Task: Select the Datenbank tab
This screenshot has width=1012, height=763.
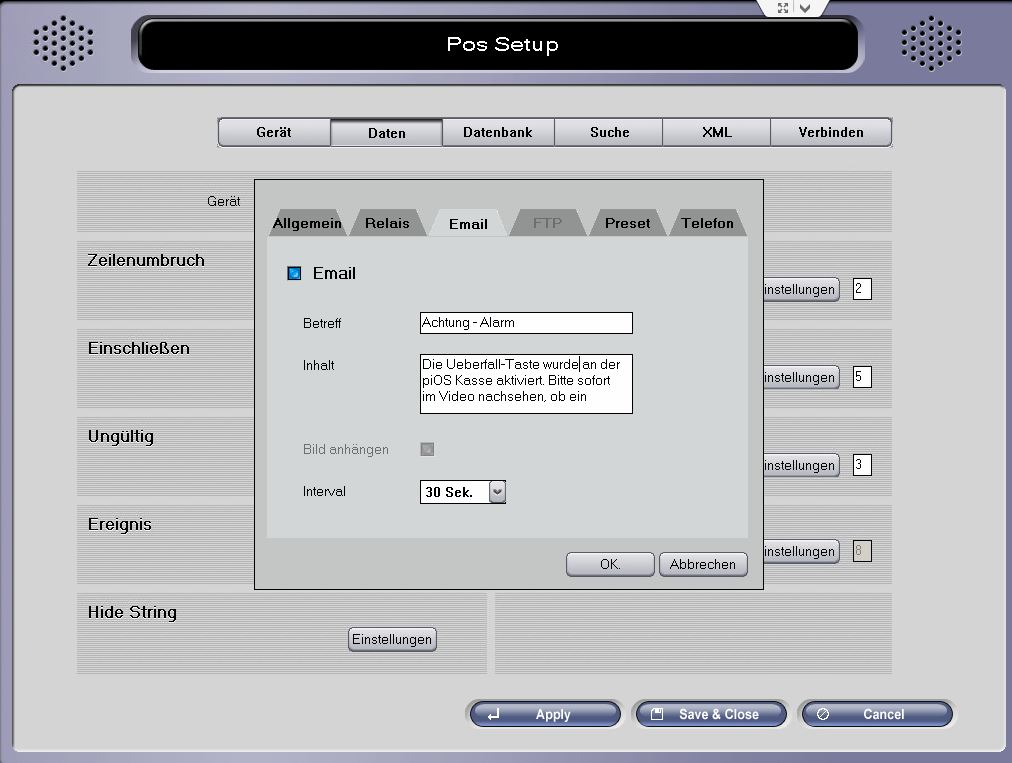Action: point(497,132)
